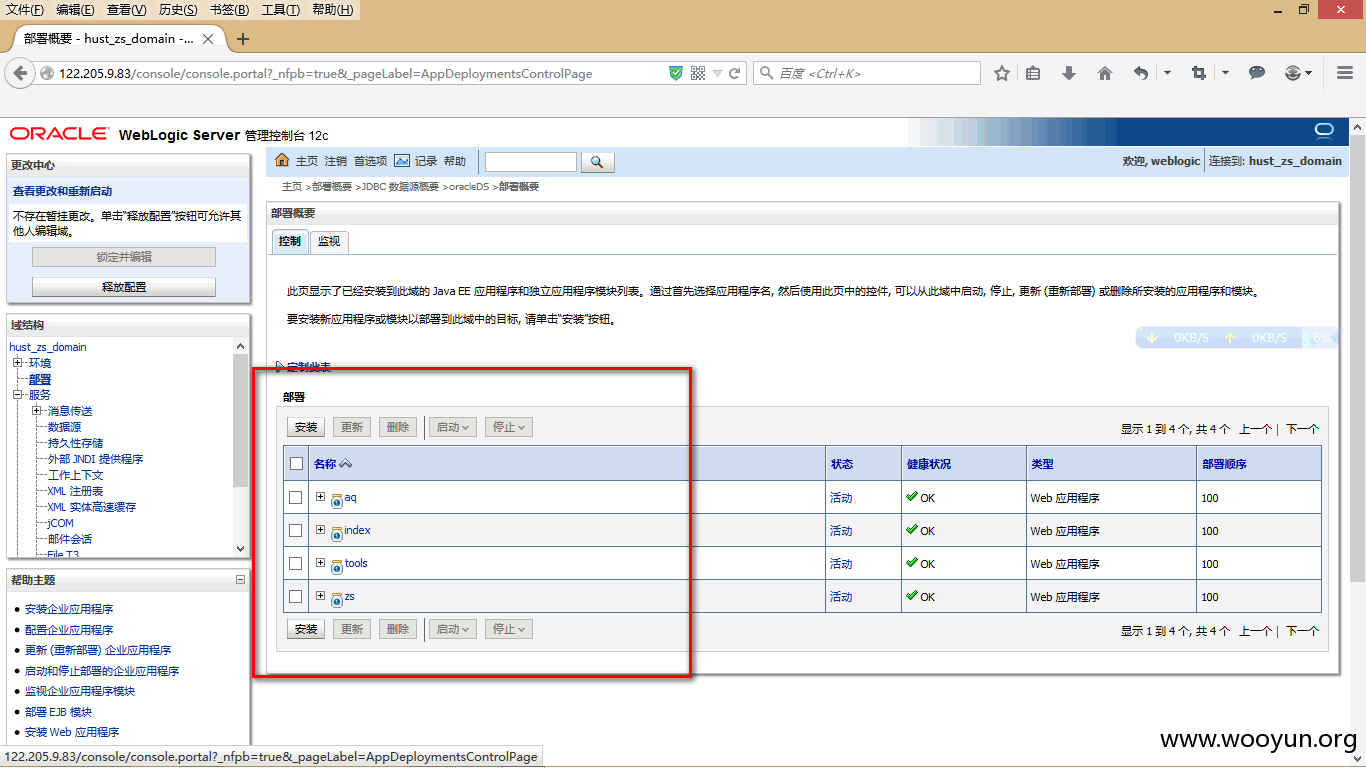Viewport: 1366px width, 768px height.
Task: Click the undo back-arrow toolbar icon
Action: 1140,73
